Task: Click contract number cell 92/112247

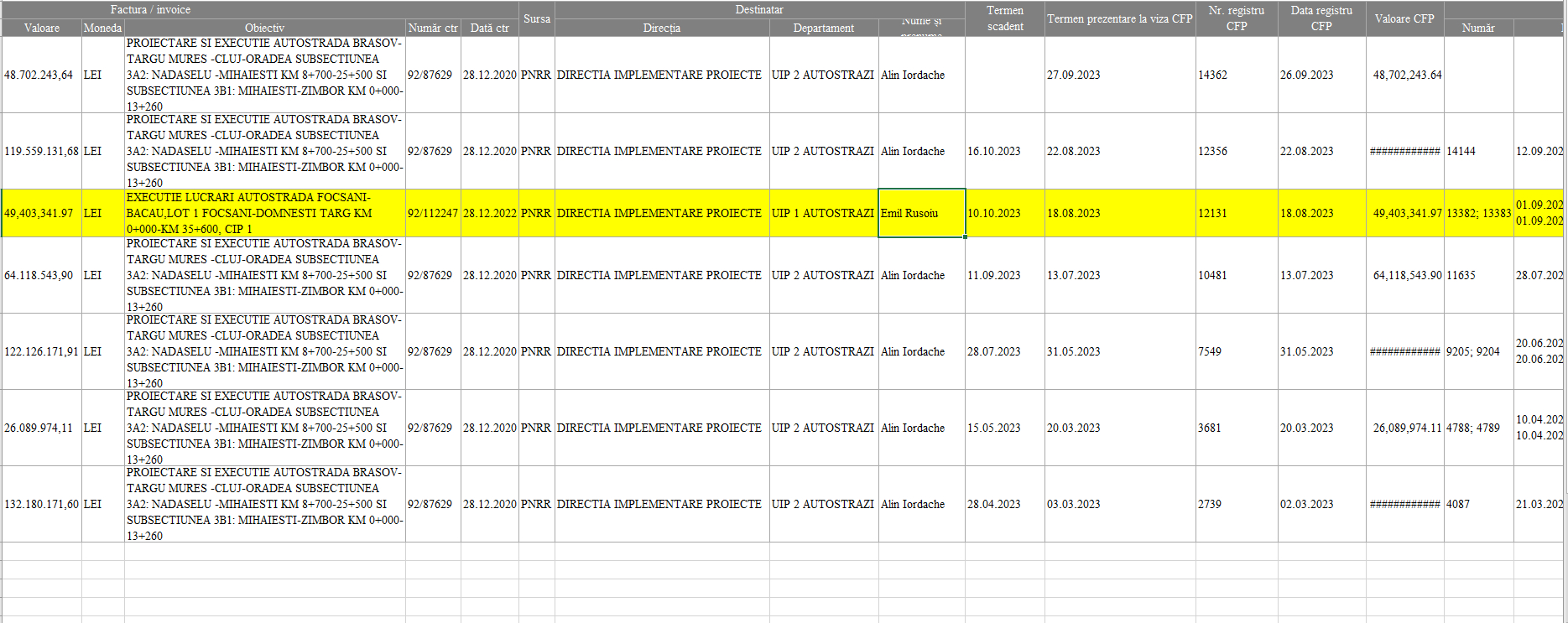Action: [x=433, y=213]
